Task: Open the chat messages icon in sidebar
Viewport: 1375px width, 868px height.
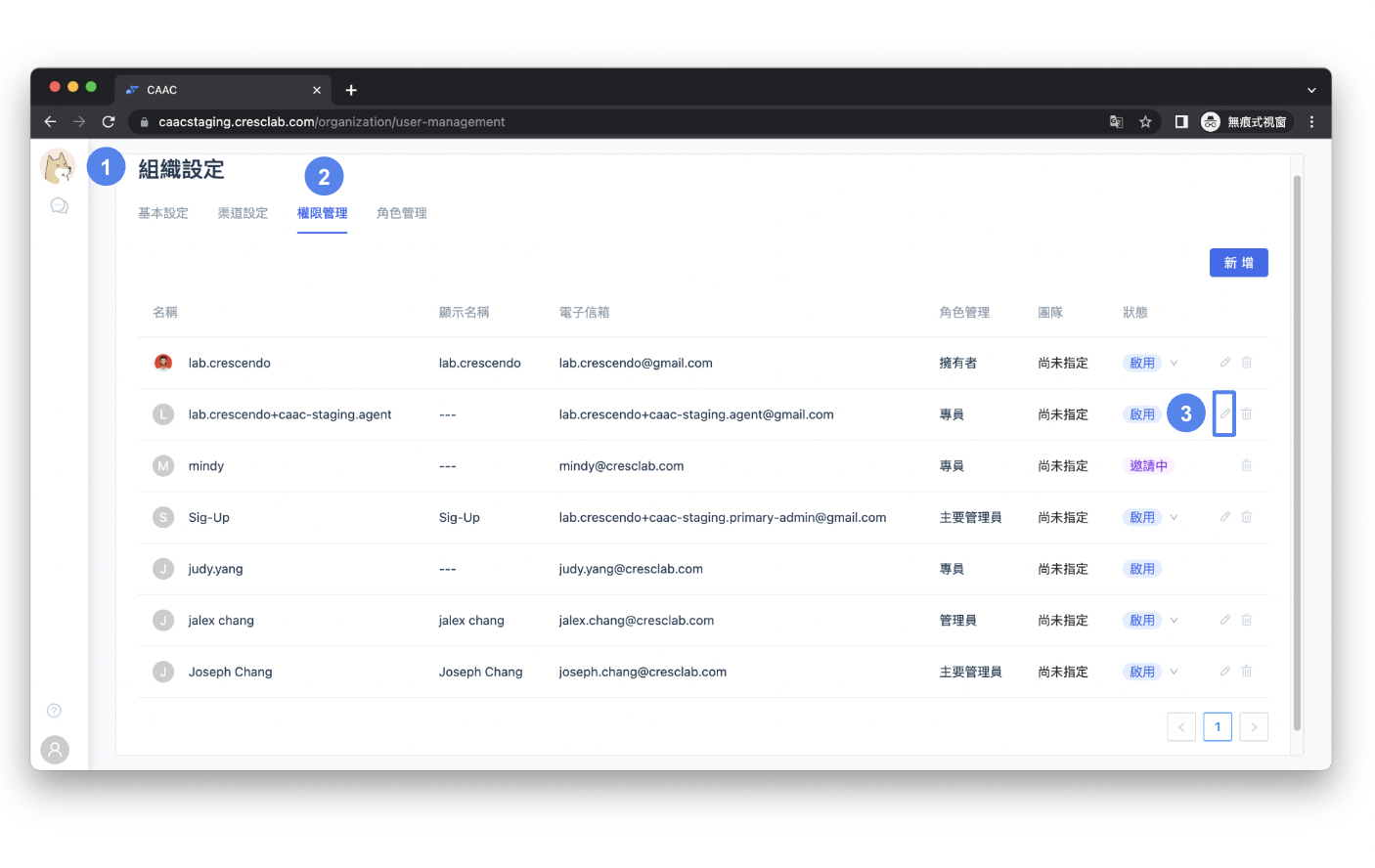Action: [x=59, y=206]
